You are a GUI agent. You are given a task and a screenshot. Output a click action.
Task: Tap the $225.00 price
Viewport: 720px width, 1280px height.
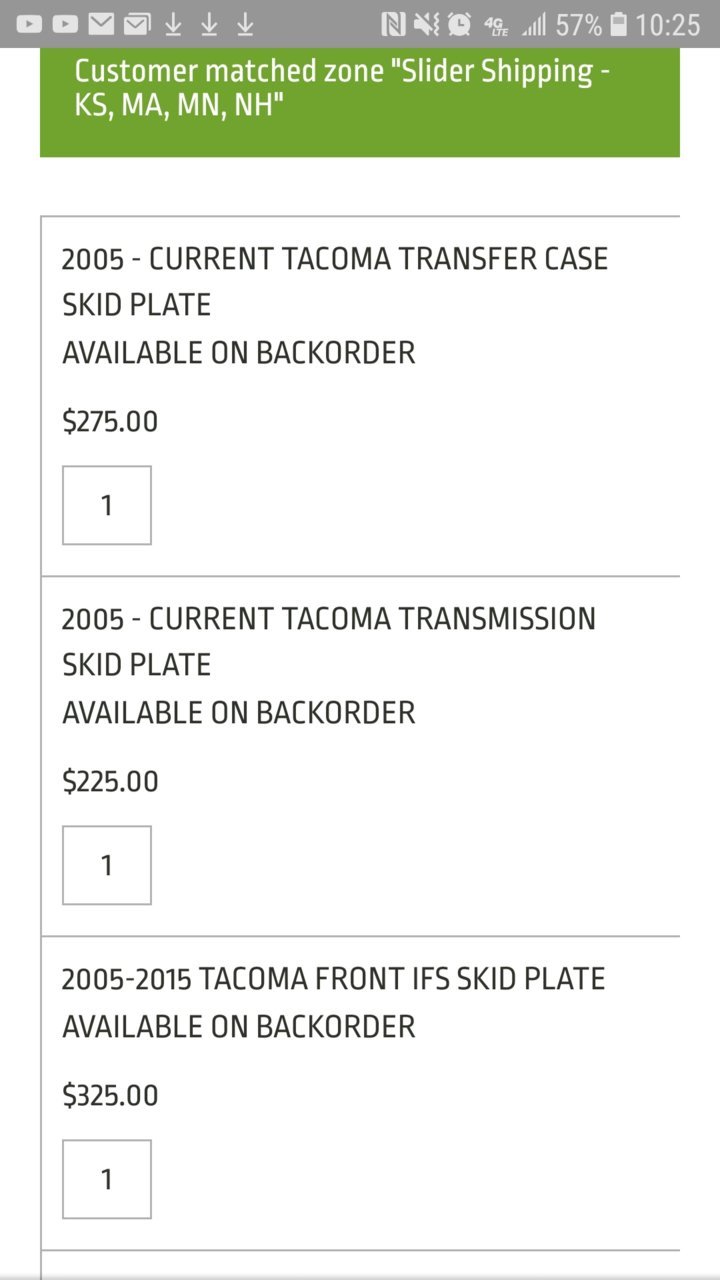pos(110,781)
